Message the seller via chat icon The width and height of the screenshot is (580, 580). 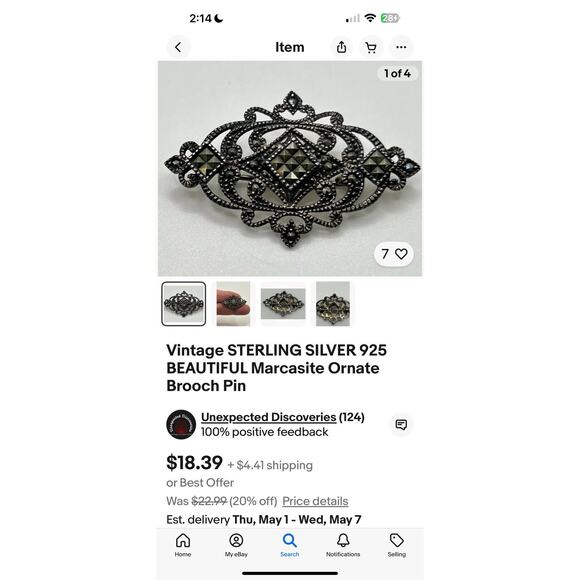pyautogui.click(x=401, y=424)
